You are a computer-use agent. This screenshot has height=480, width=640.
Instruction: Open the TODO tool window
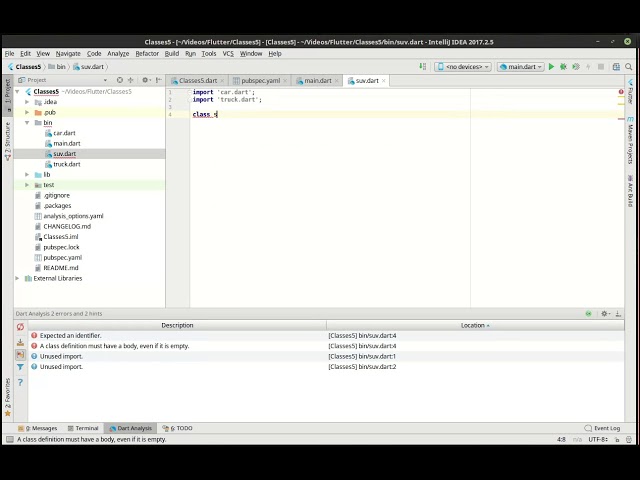(177, 428)
